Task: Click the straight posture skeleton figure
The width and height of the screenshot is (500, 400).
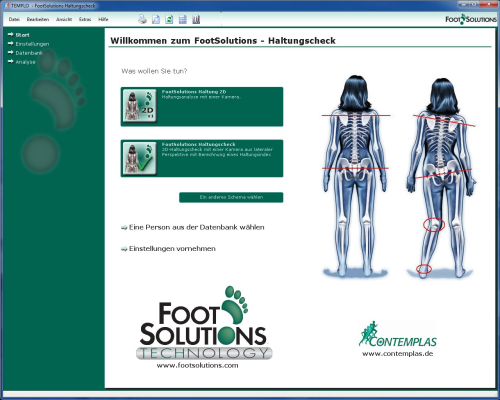Action: tap(356, 176)
